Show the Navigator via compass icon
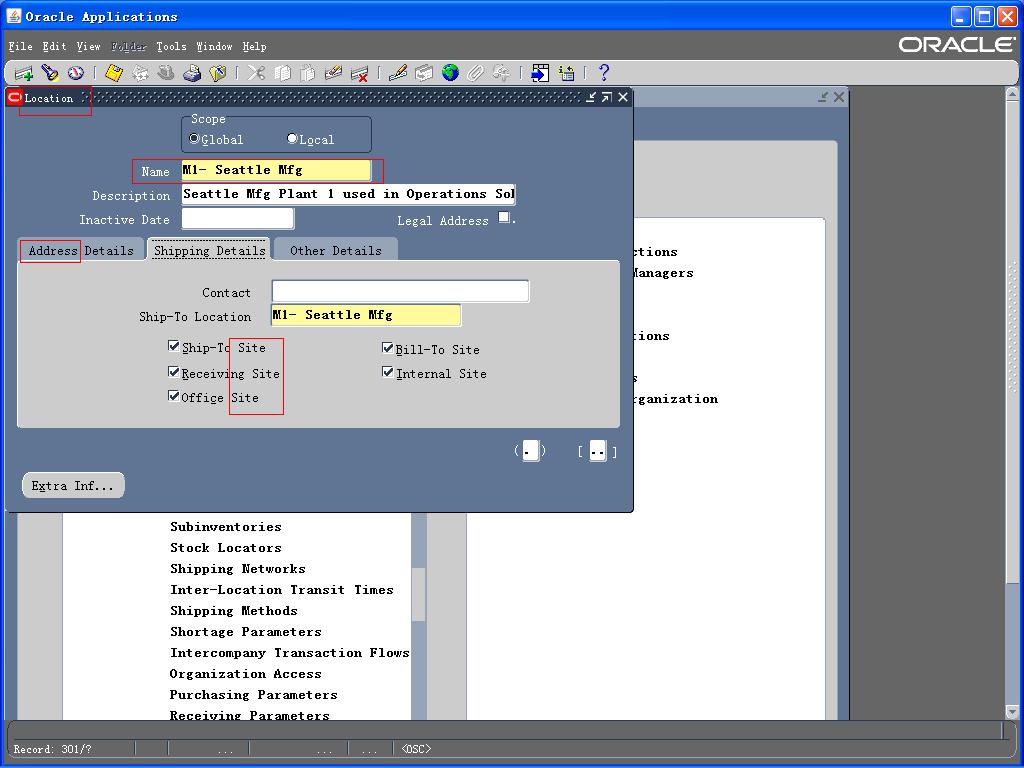Viewport: 1024px width, 768px height. tap(76, 72)
